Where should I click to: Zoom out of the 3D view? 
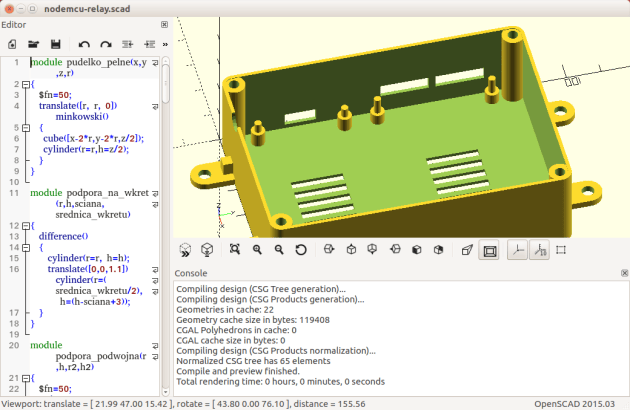pyautogui.click(x=279, y=250)
